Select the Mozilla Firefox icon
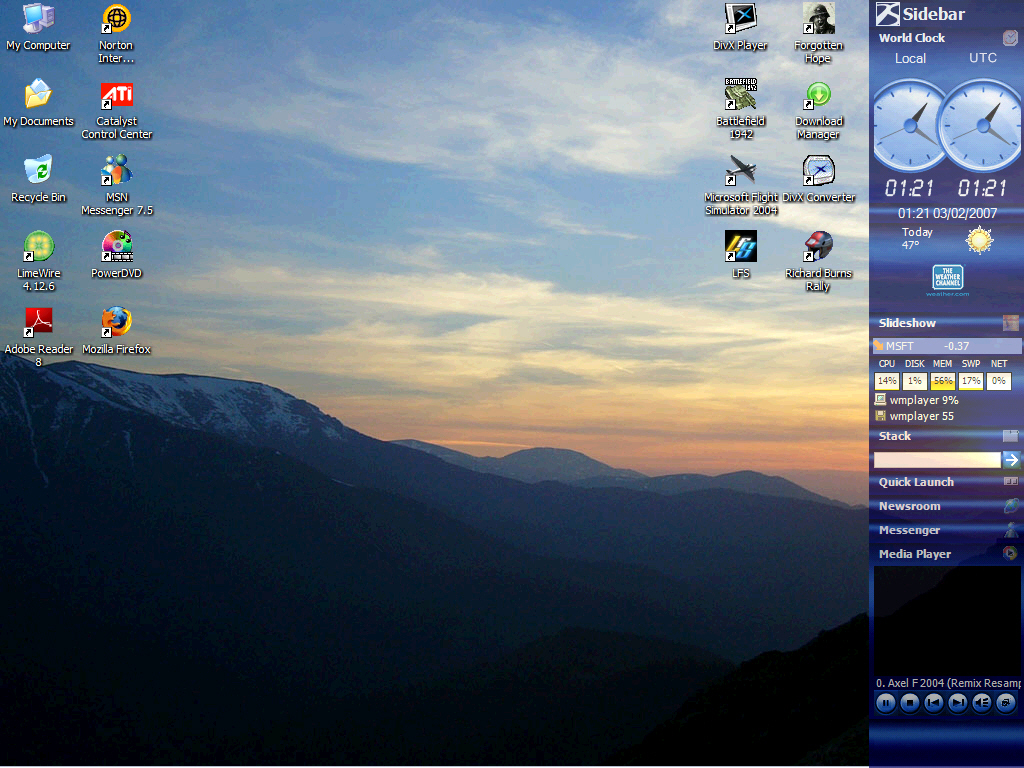This screenshot has height=768, width=1024. (x=117, y=331)
